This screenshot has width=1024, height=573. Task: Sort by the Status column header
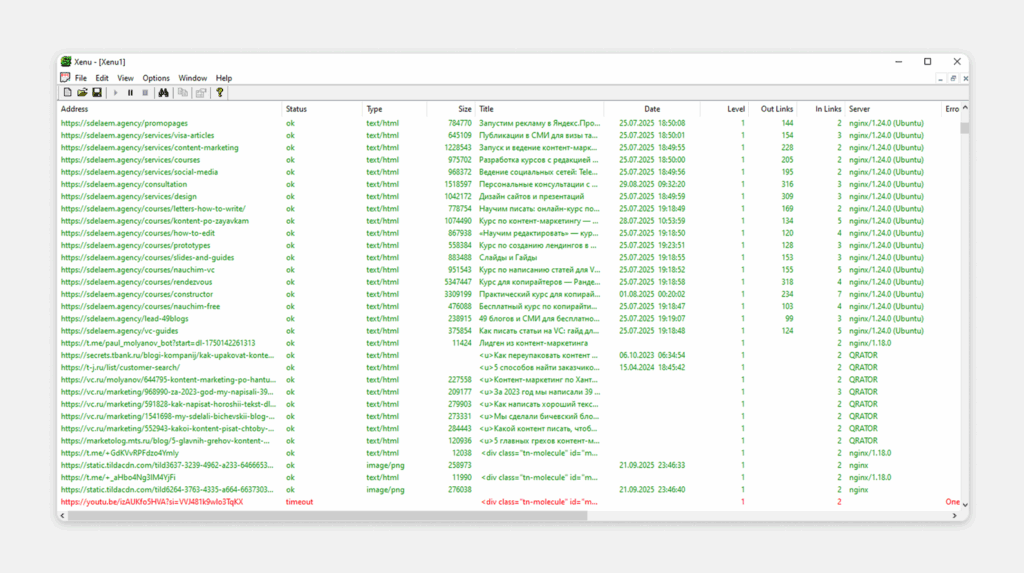point(296,109)
